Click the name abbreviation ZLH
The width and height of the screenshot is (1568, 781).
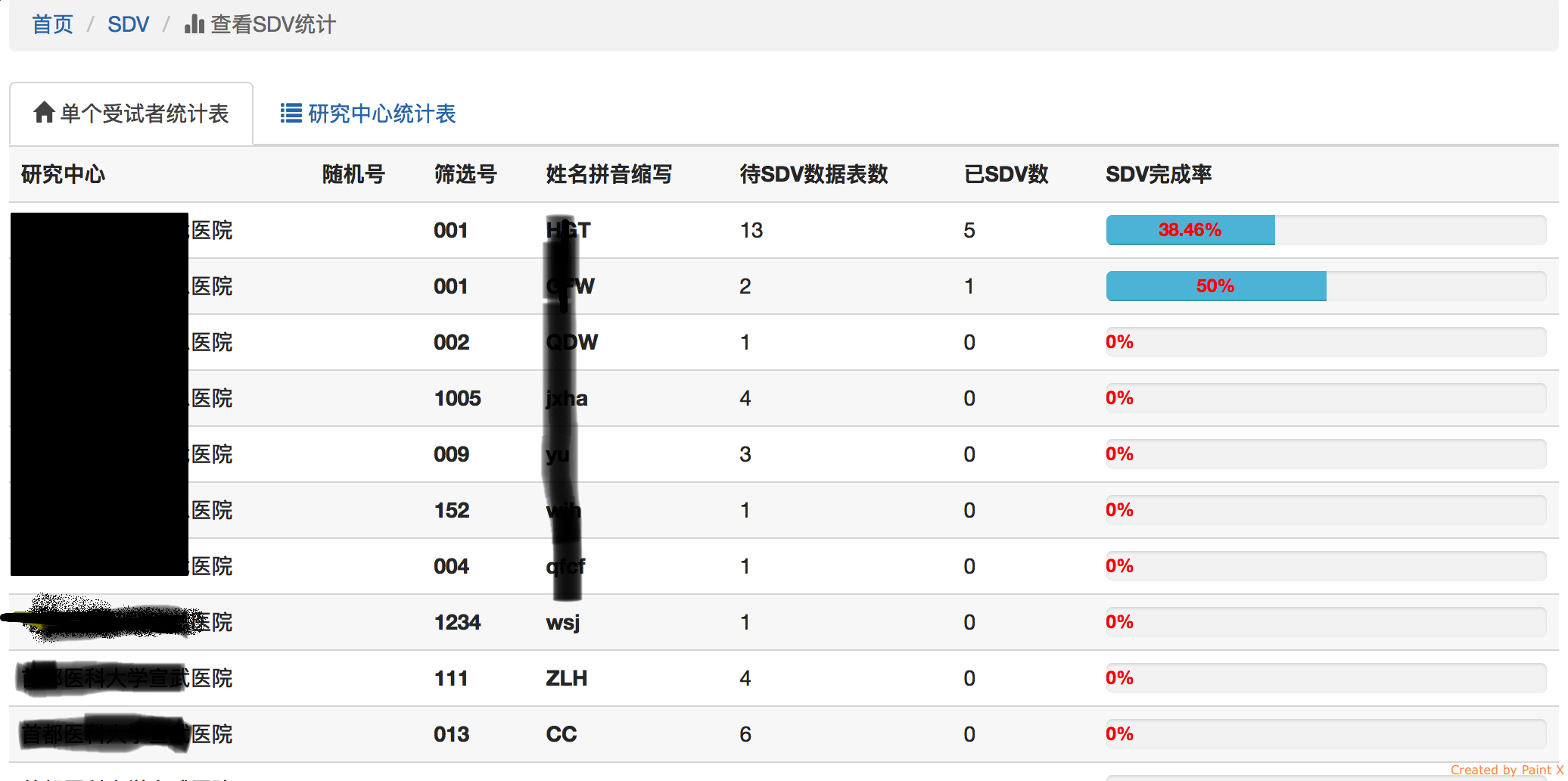(x=566, y=679)
